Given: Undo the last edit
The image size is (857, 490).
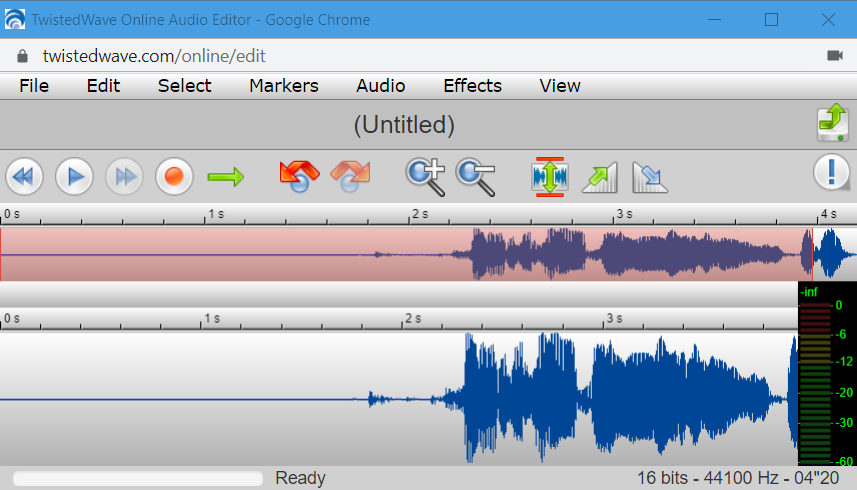Looking at the screenshot, I should point(299,177).
